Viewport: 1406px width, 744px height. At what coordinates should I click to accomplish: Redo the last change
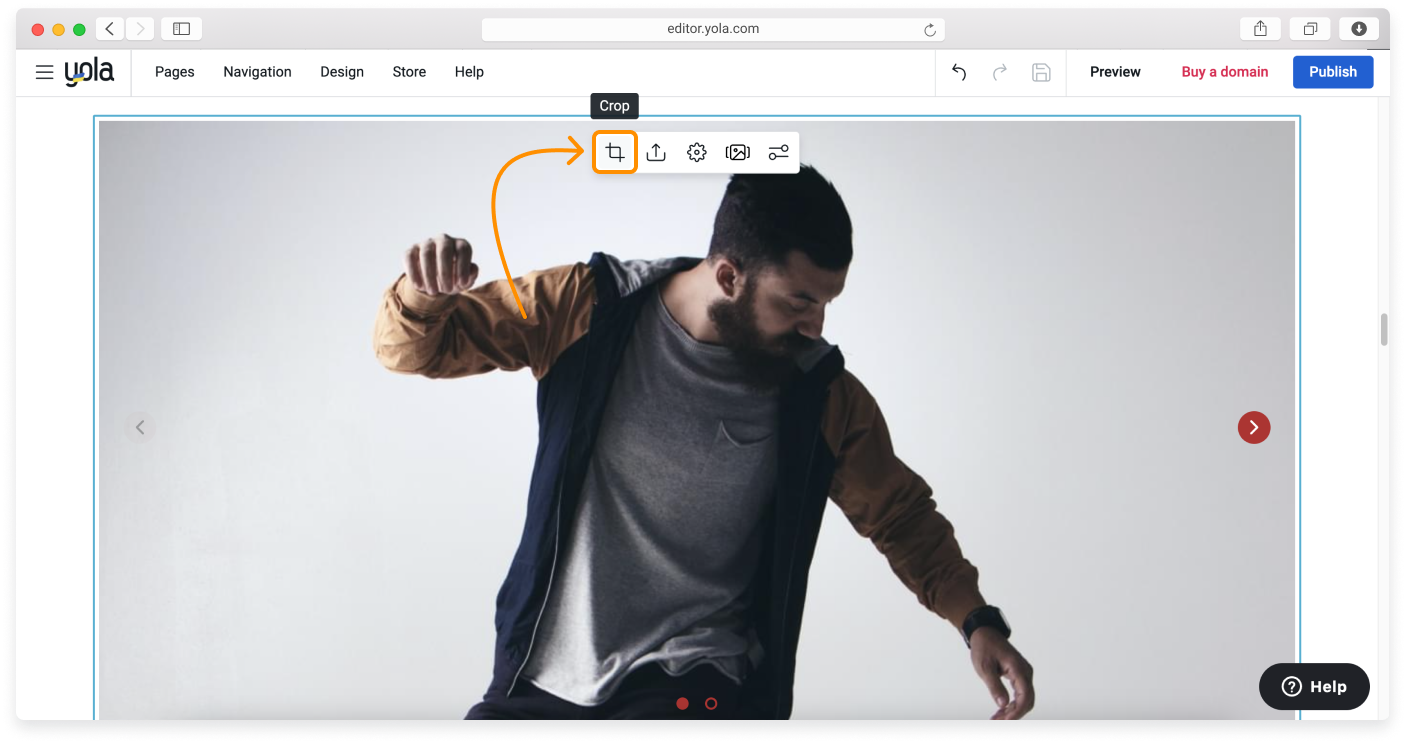click(999, 72)
